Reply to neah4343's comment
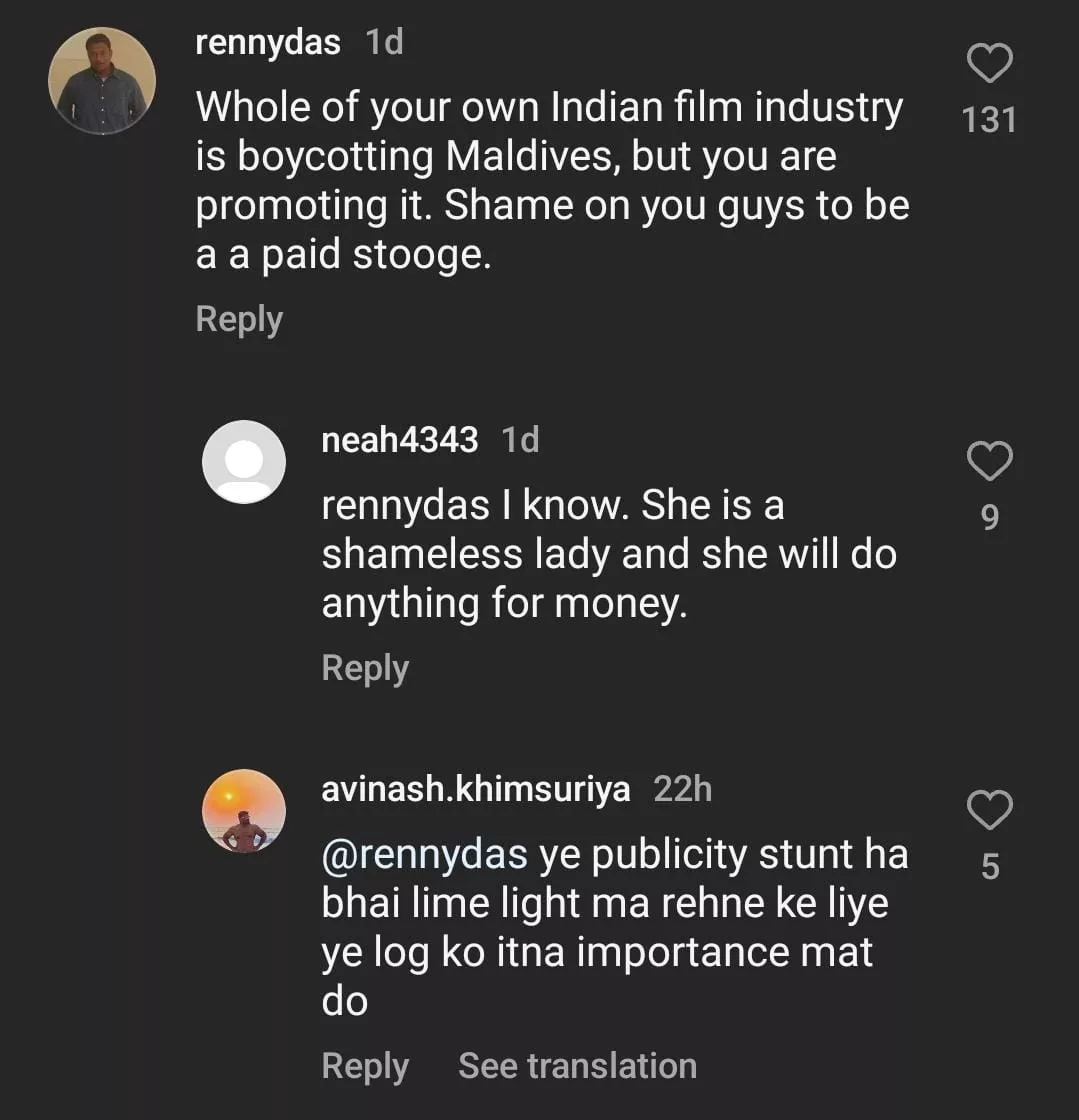1079x1120 pixels. pyautogui.click(x=365, y=668)
